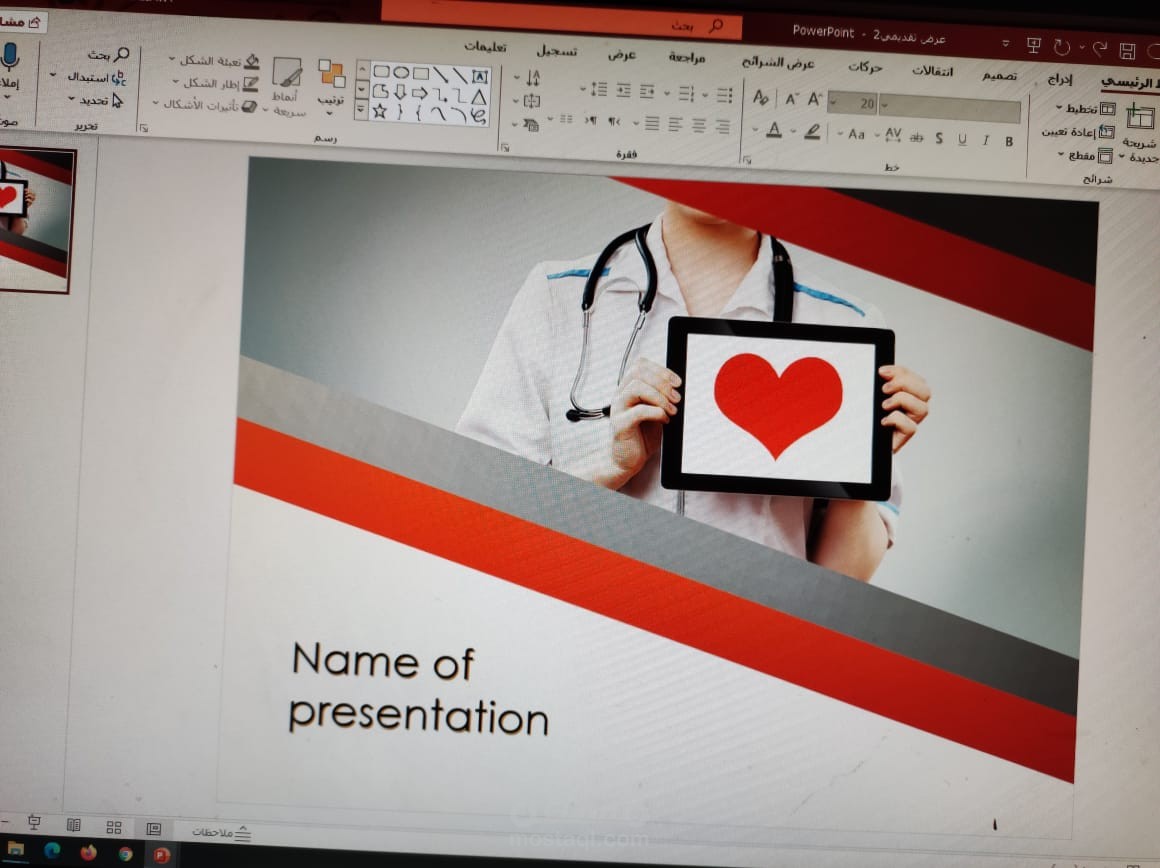Select slide thumbnail in slides panel
Viewport: 1160px width, 868px height.
pyautogui.click(x=36, y=219)
